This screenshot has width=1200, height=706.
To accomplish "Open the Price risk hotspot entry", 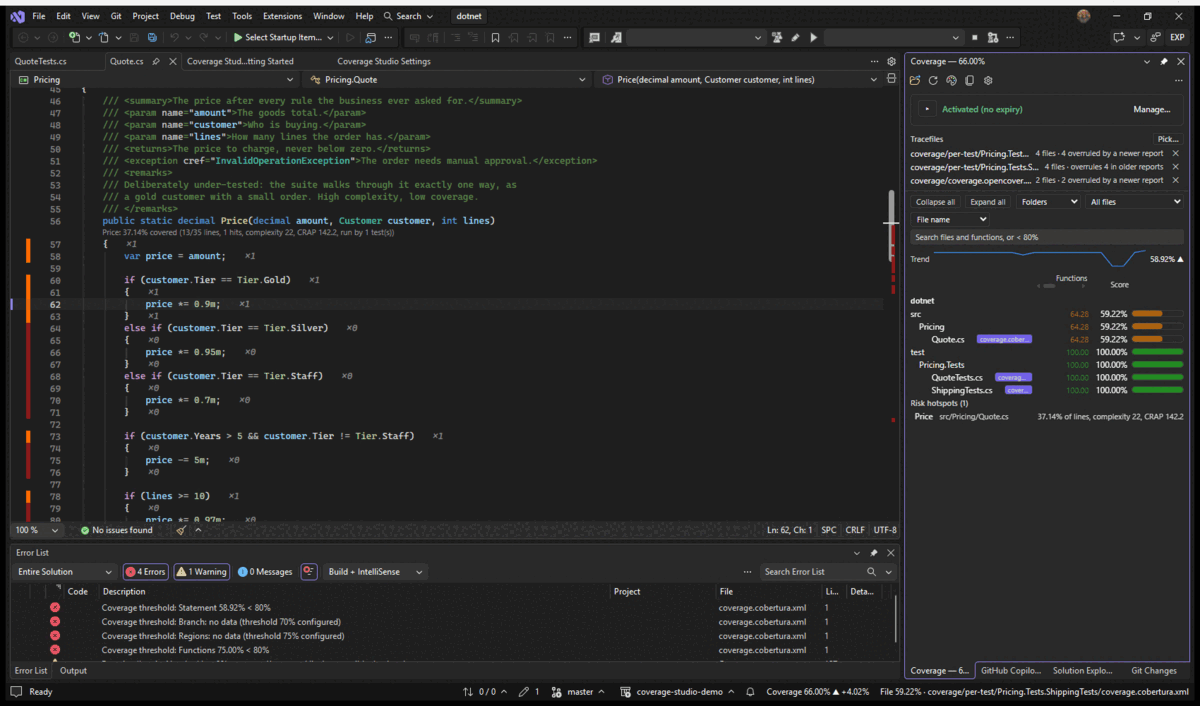I will [1047, 416].
